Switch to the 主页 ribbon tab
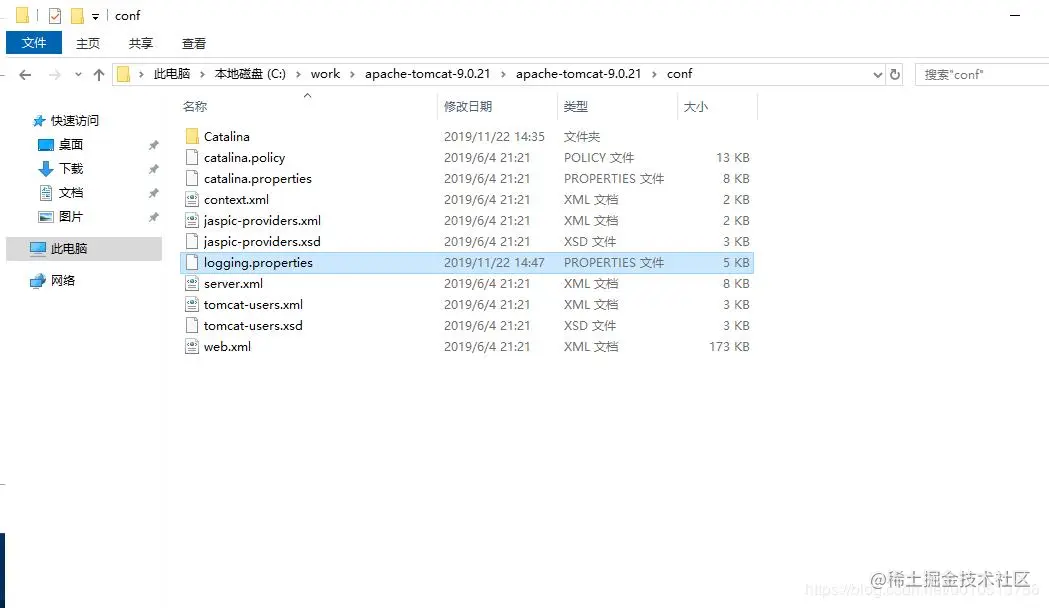Image resolution: width=1049 pixels, height=608 pixels. pyautogui.click(x=88, y=43)
